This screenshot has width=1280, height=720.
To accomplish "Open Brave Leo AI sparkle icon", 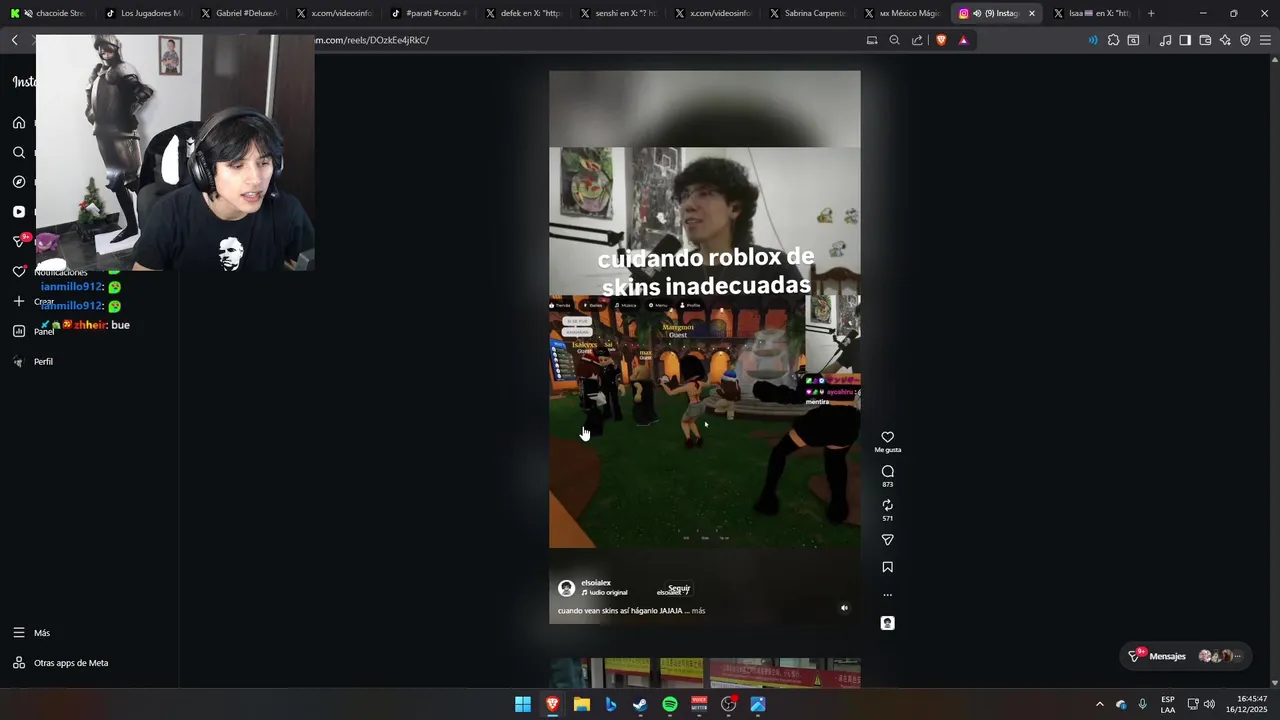I will tap(1225, 40).
